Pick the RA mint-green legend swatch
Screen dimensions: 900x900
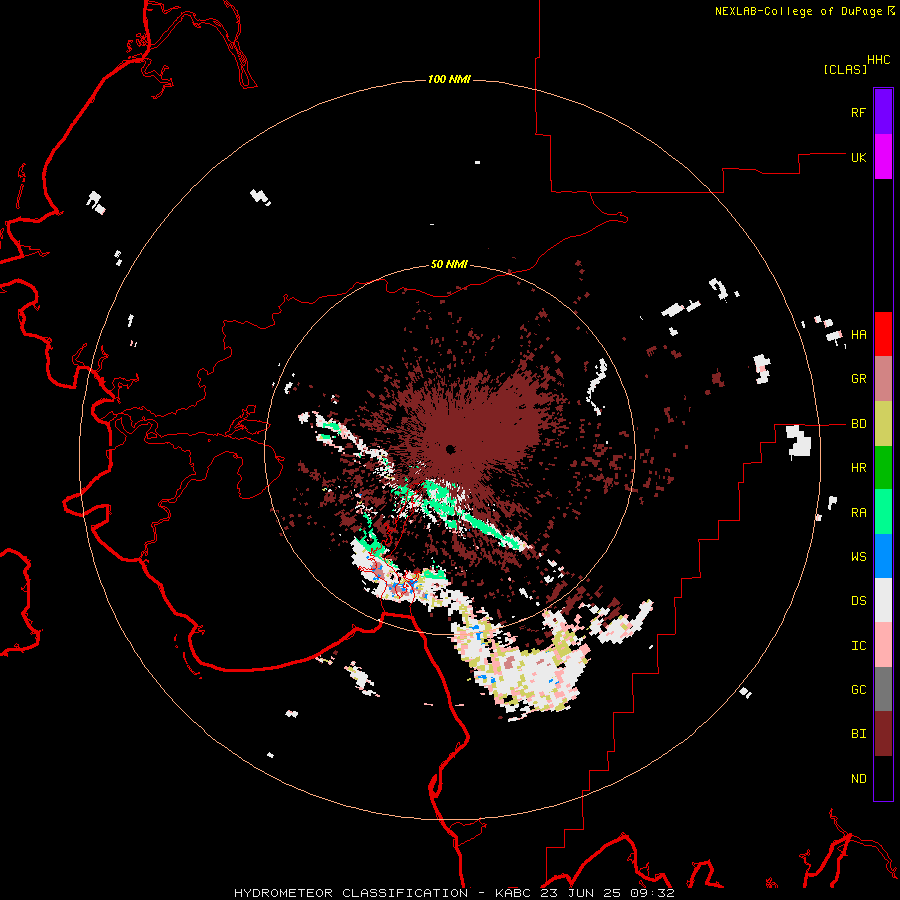click(883, 512)
